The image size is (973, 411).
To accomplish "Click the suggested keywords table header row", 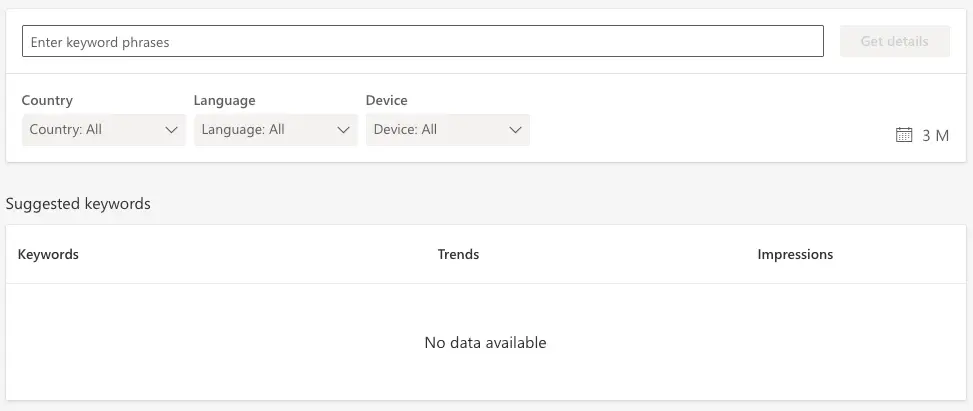I will point(486,254).
